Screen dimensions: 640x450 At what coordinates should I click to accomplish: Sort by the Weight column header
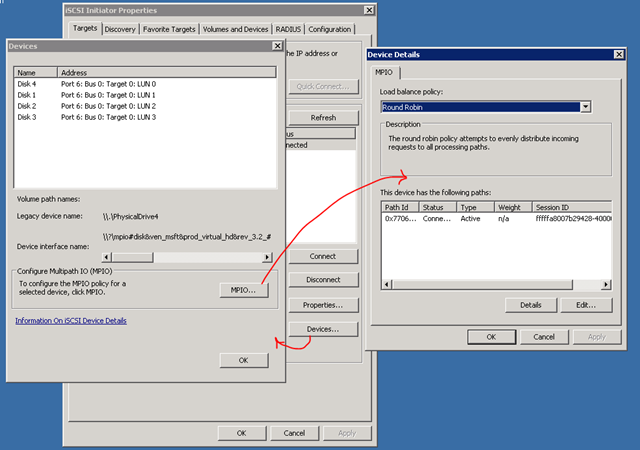click(513, 207)
